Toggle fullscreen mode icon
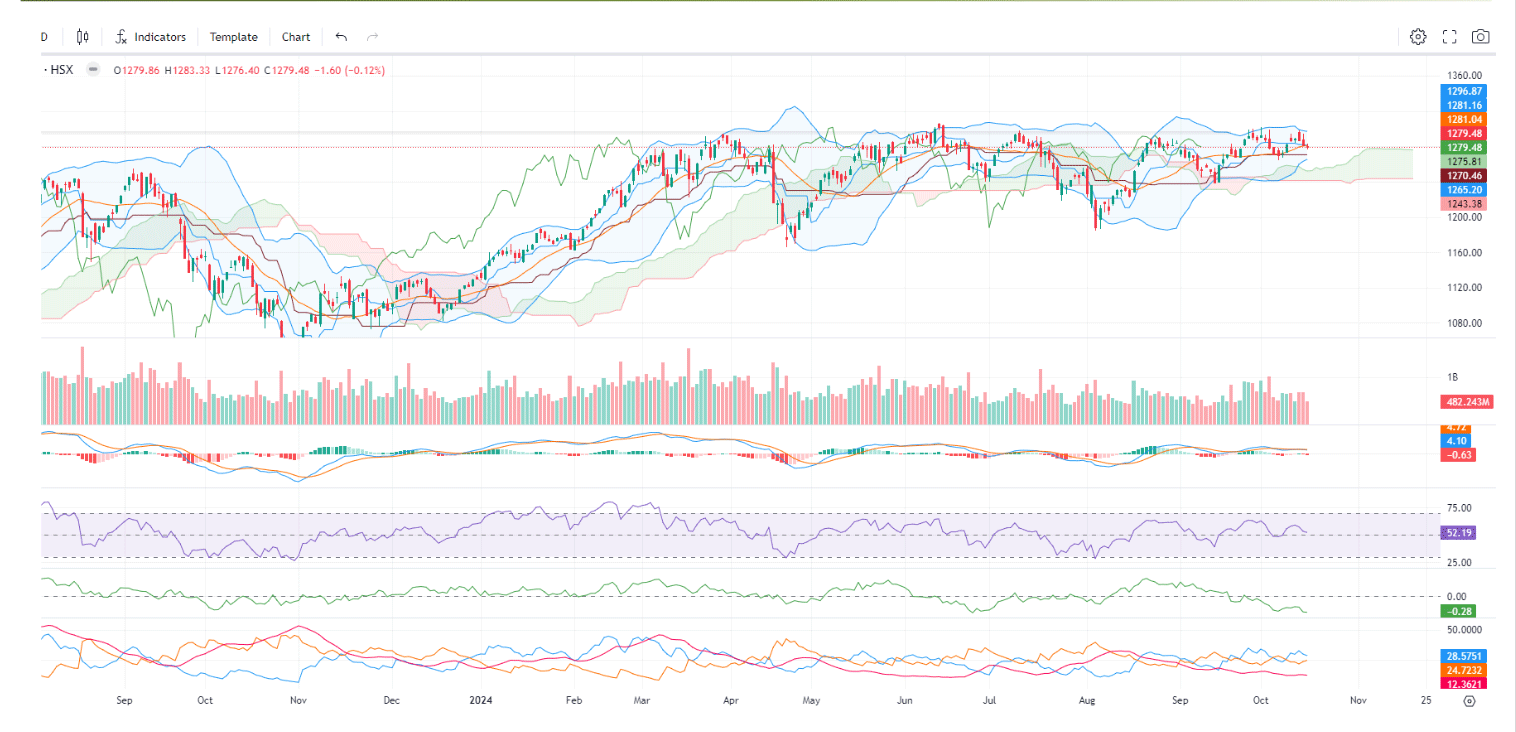The image size is (1516, 732). pyautogui.click(x=1450, y=37)
